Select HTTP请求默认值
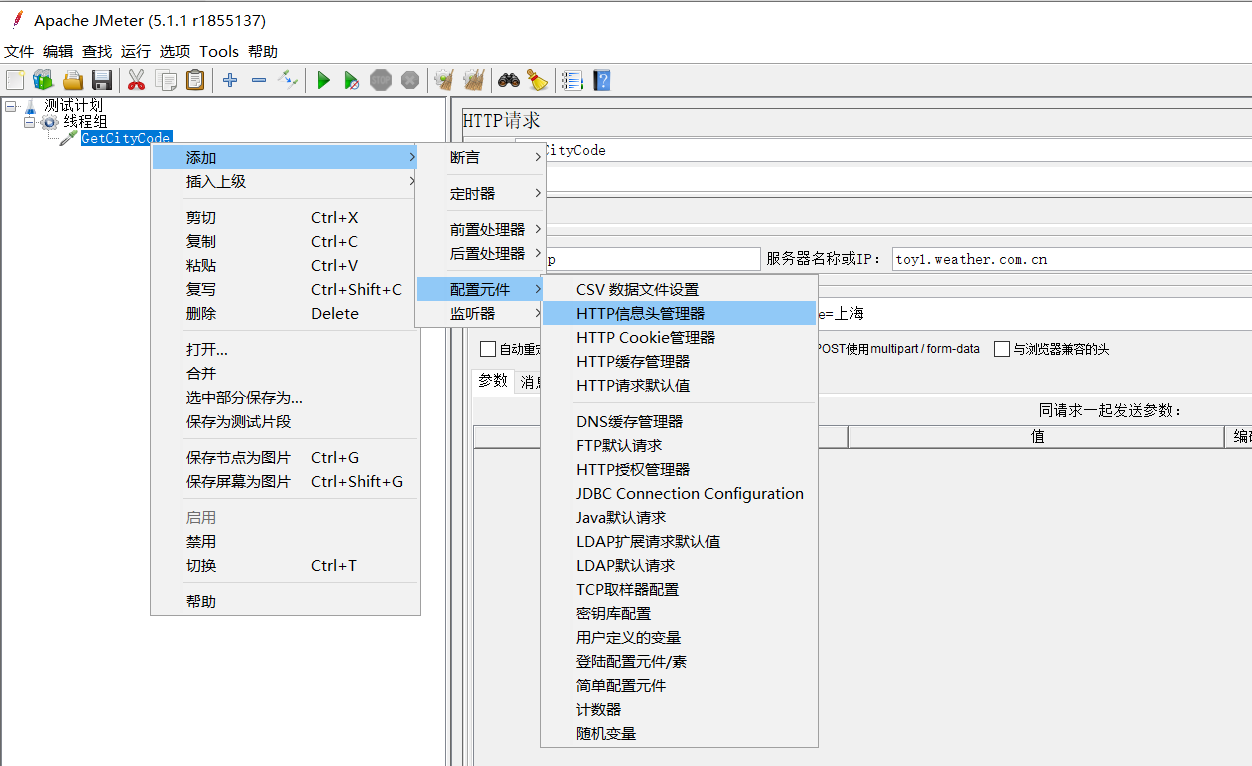The width and height of the screenshot is (1252, 766). click(680, 386)
